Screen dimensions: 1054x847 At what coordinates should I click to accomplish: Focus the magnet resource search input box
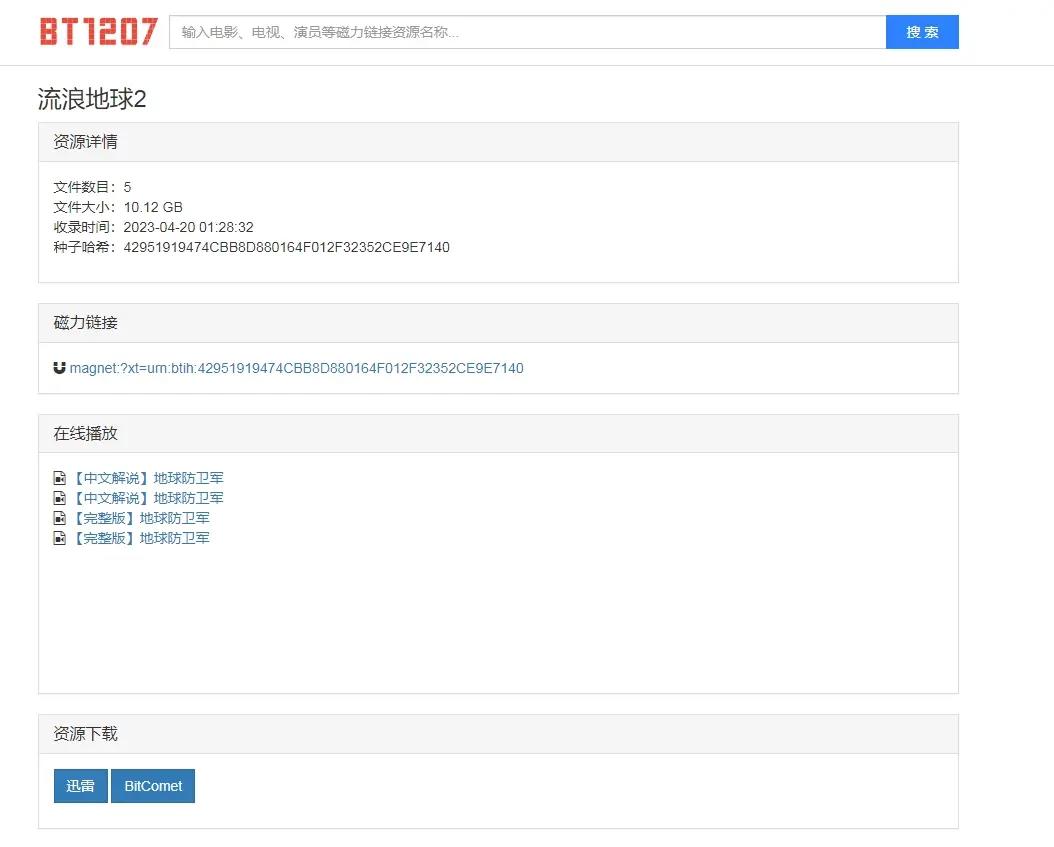tap(527, 32)
